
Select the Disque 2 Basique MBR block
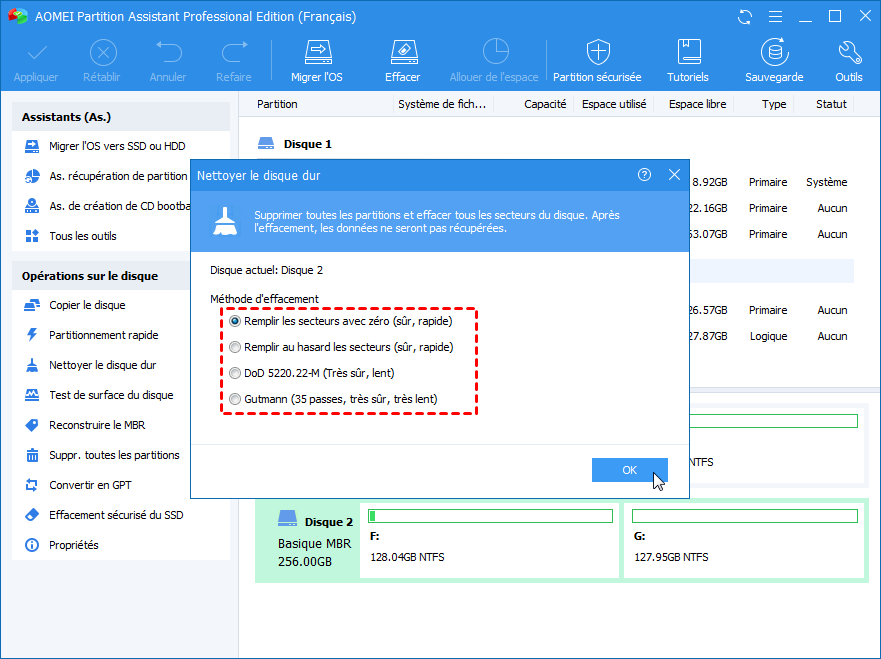click(x=307, y=541)
